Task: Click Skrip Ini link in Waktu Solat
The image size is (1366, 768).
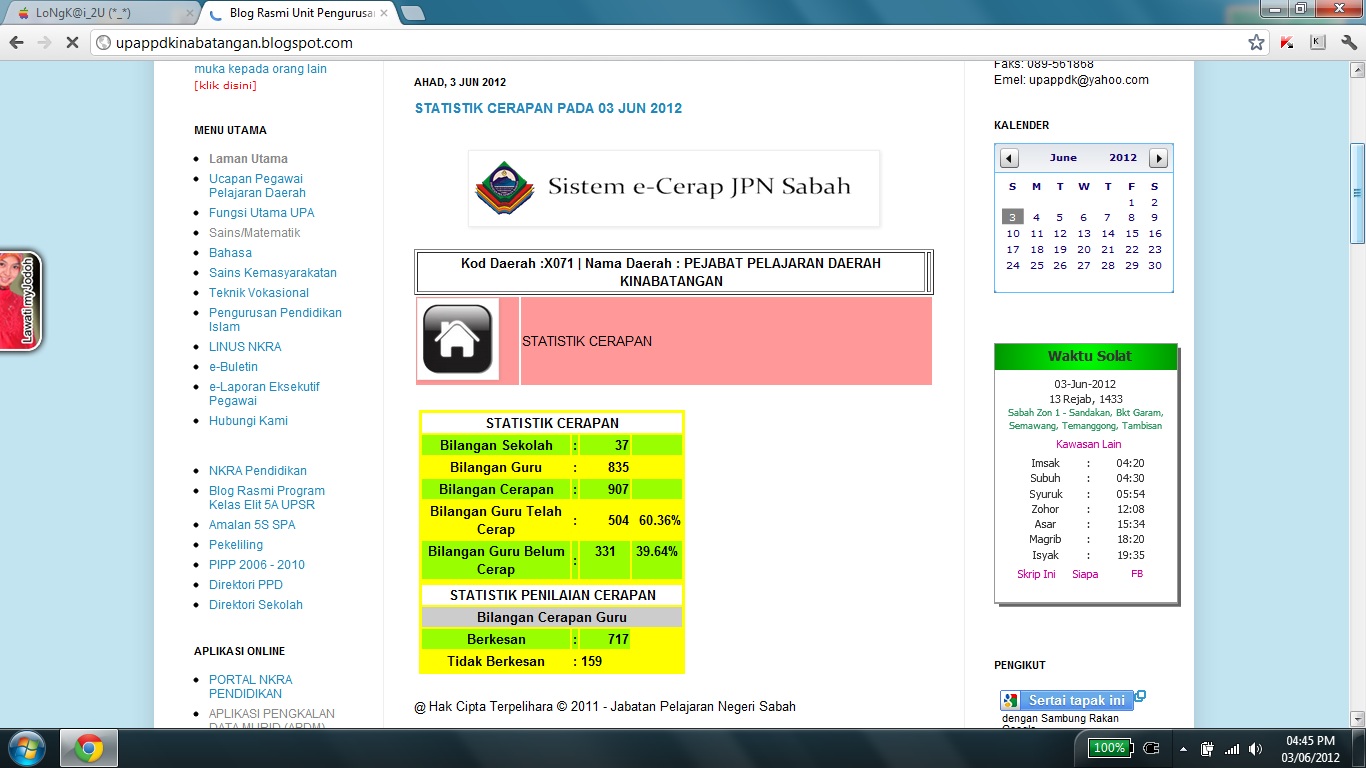Action: pyautogui.click(x=1036, y=574)
